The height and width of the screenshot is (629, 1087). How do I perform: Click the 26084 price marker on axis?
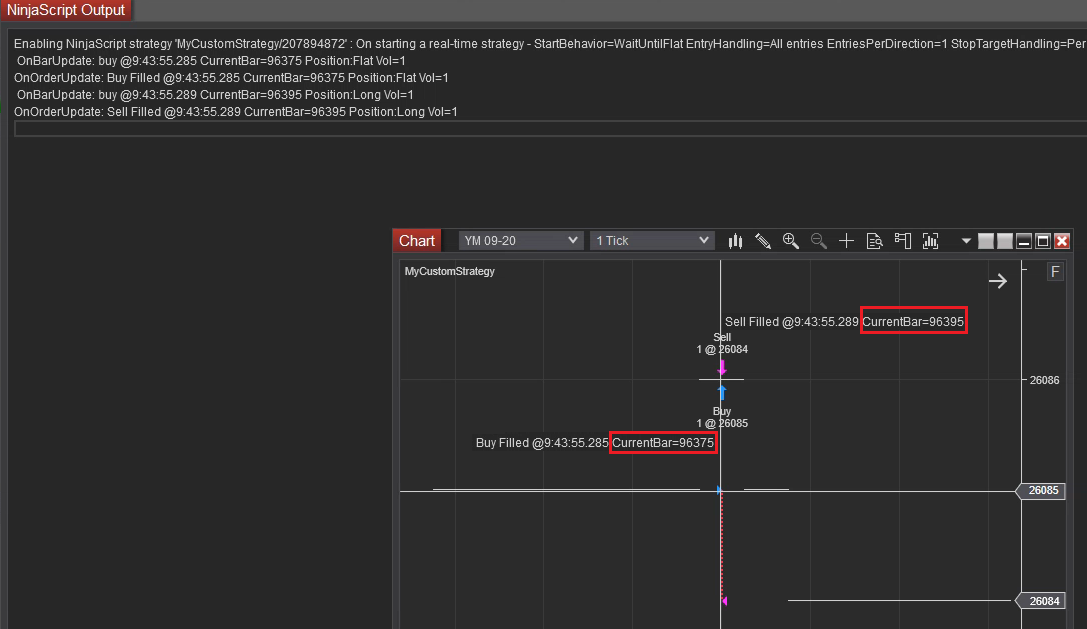pyautogui.click(x=1041, y=601)
